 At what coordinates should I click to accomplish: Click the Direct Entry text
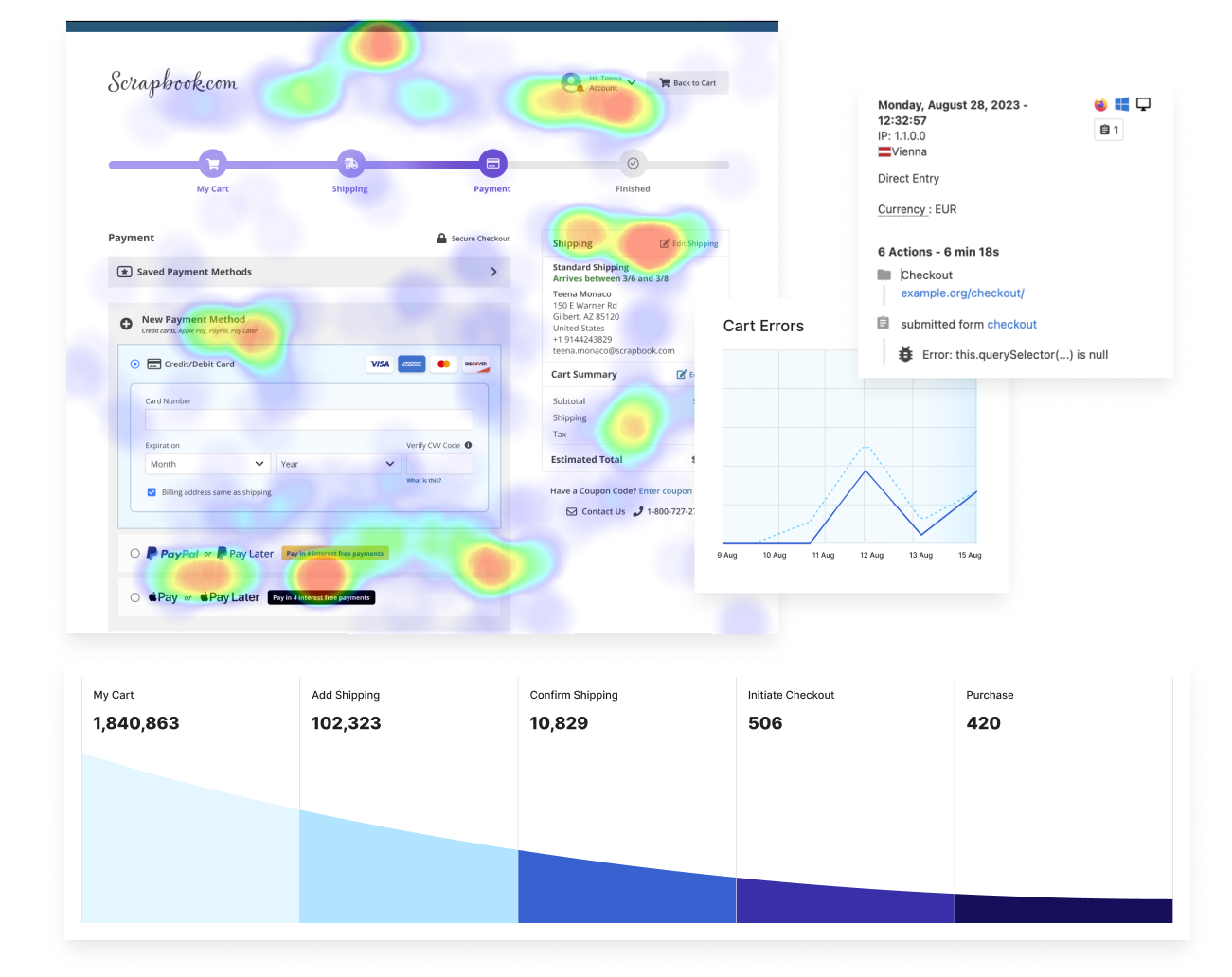pyautogui.click(x=908, y=179)
